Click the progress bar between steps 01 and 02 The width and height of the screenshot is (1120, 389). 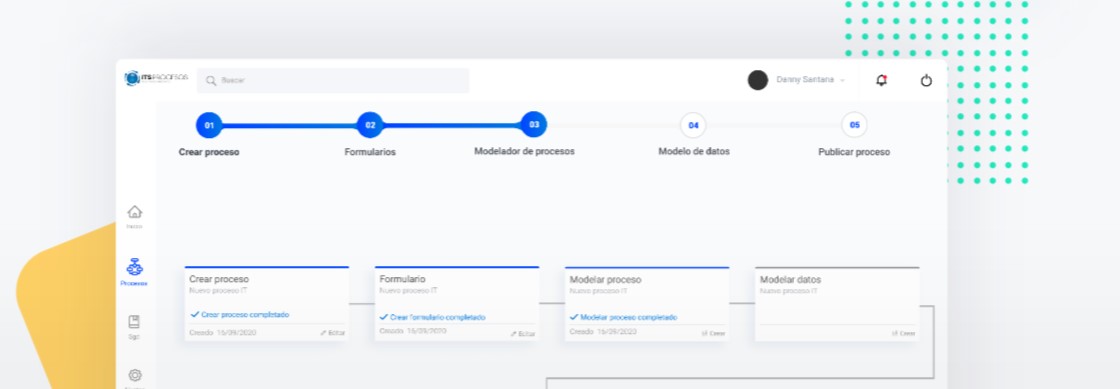pyautogui.click(x=289, y=126)
